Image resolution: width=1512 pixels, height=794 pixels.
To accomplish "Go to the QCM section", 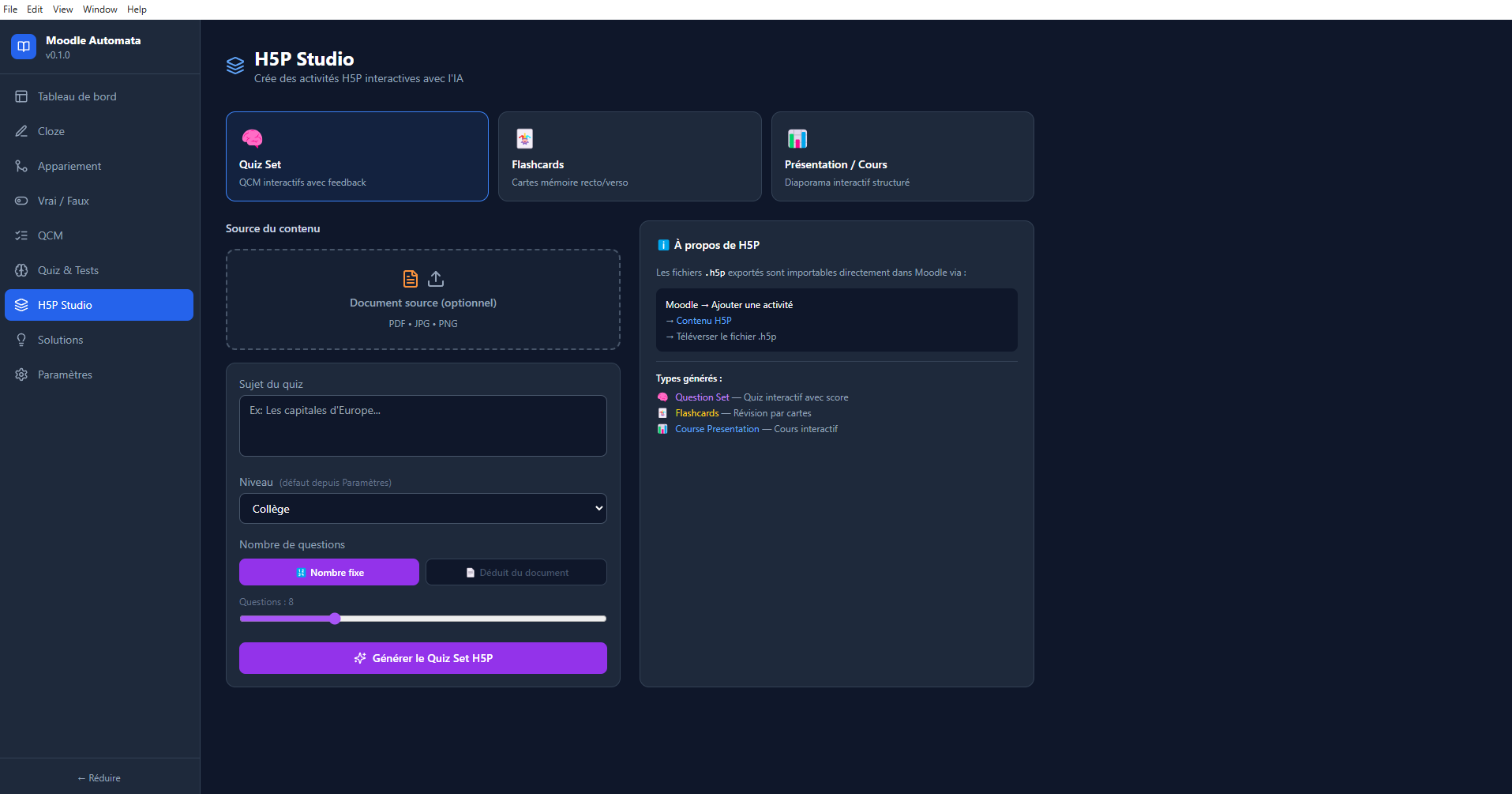I will pyautogui.click(x=99, y=235).
